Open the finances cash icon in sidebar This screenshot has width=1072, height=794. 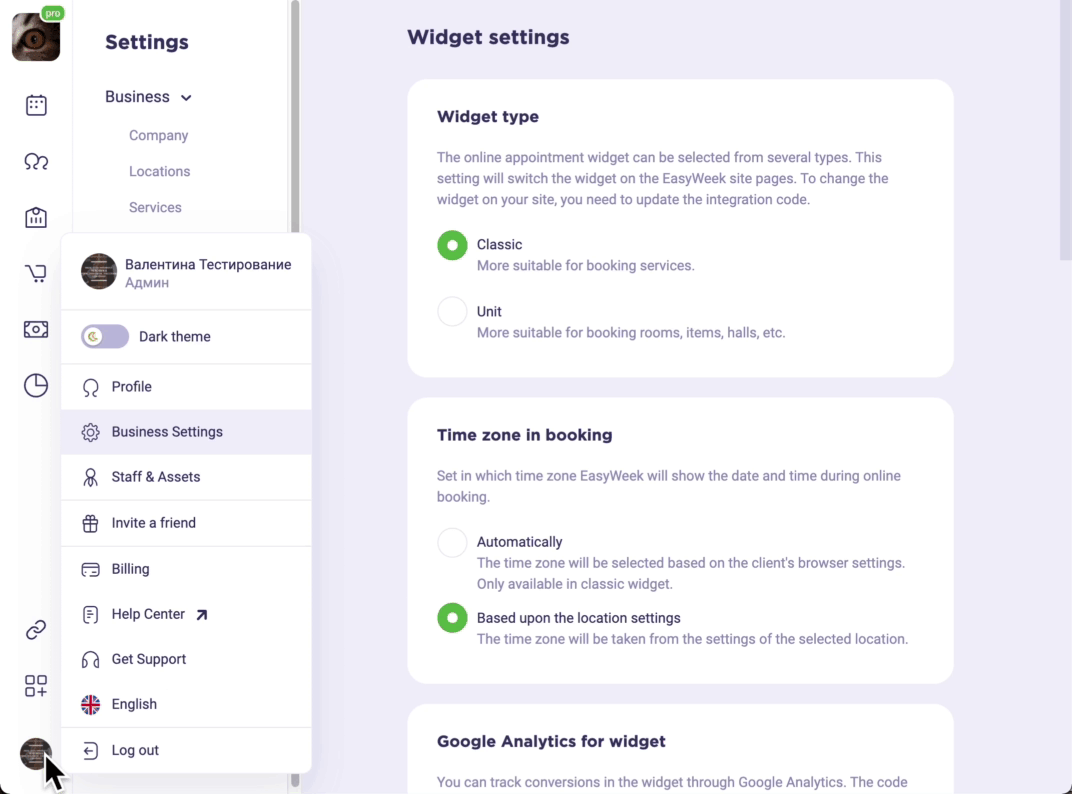pos(36,329)
